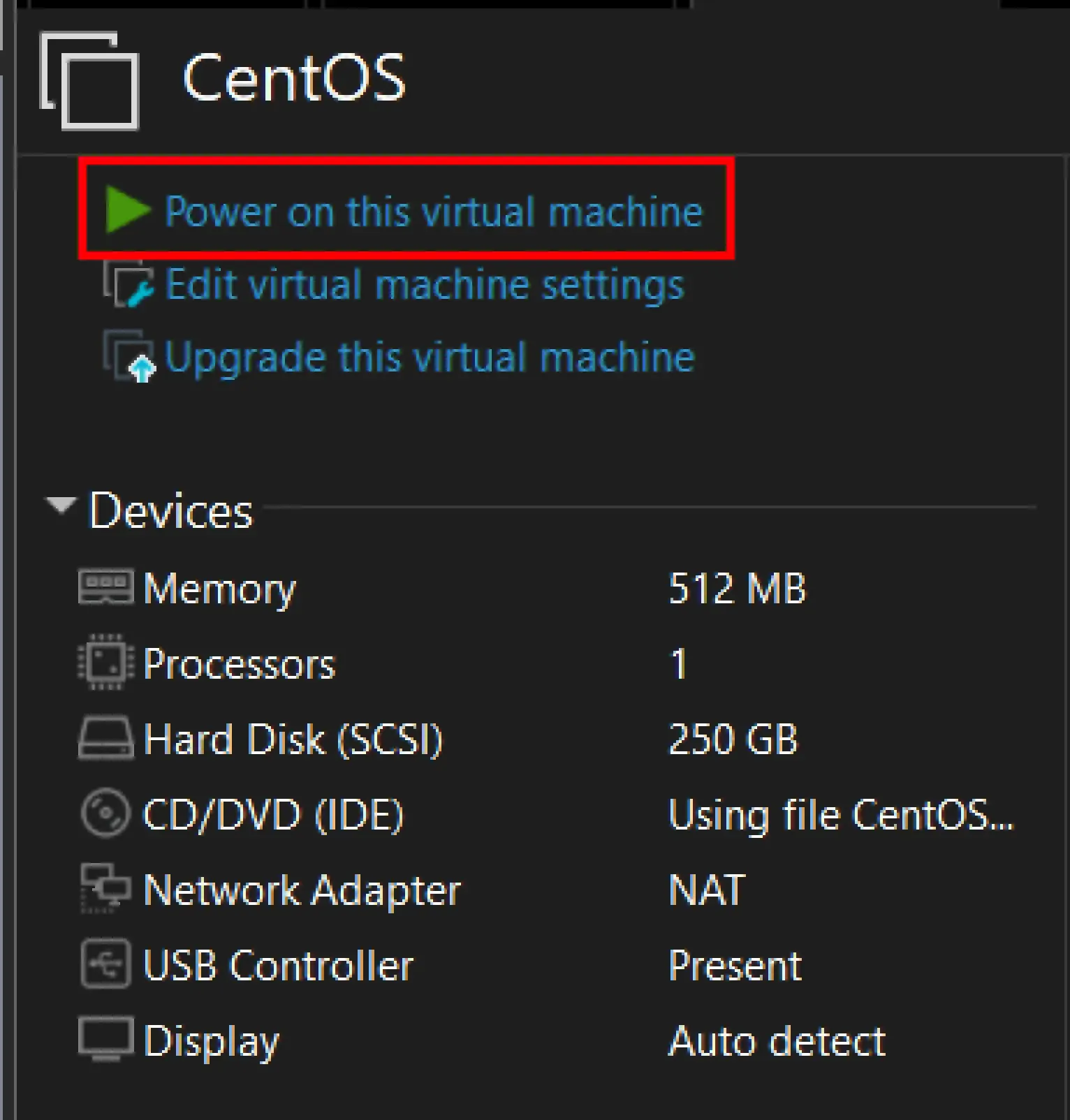
Task: Click the CentOS virtual machine icon
Action: tap(89, 82)
